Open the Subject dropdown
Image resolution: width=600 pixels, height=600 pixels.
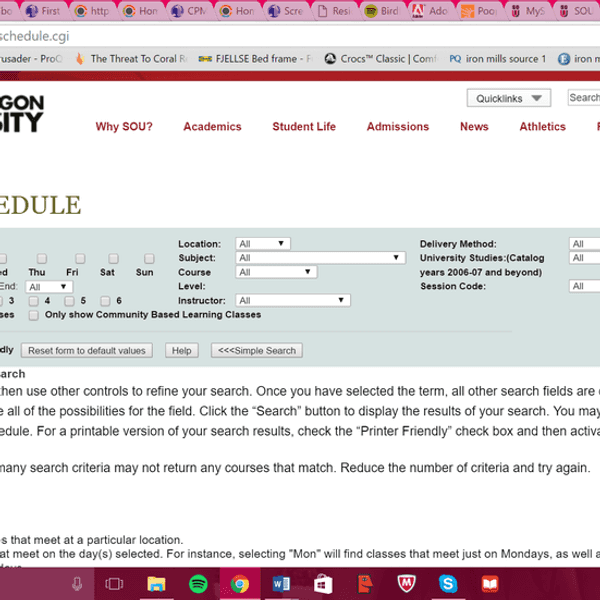tap(321, 258)
